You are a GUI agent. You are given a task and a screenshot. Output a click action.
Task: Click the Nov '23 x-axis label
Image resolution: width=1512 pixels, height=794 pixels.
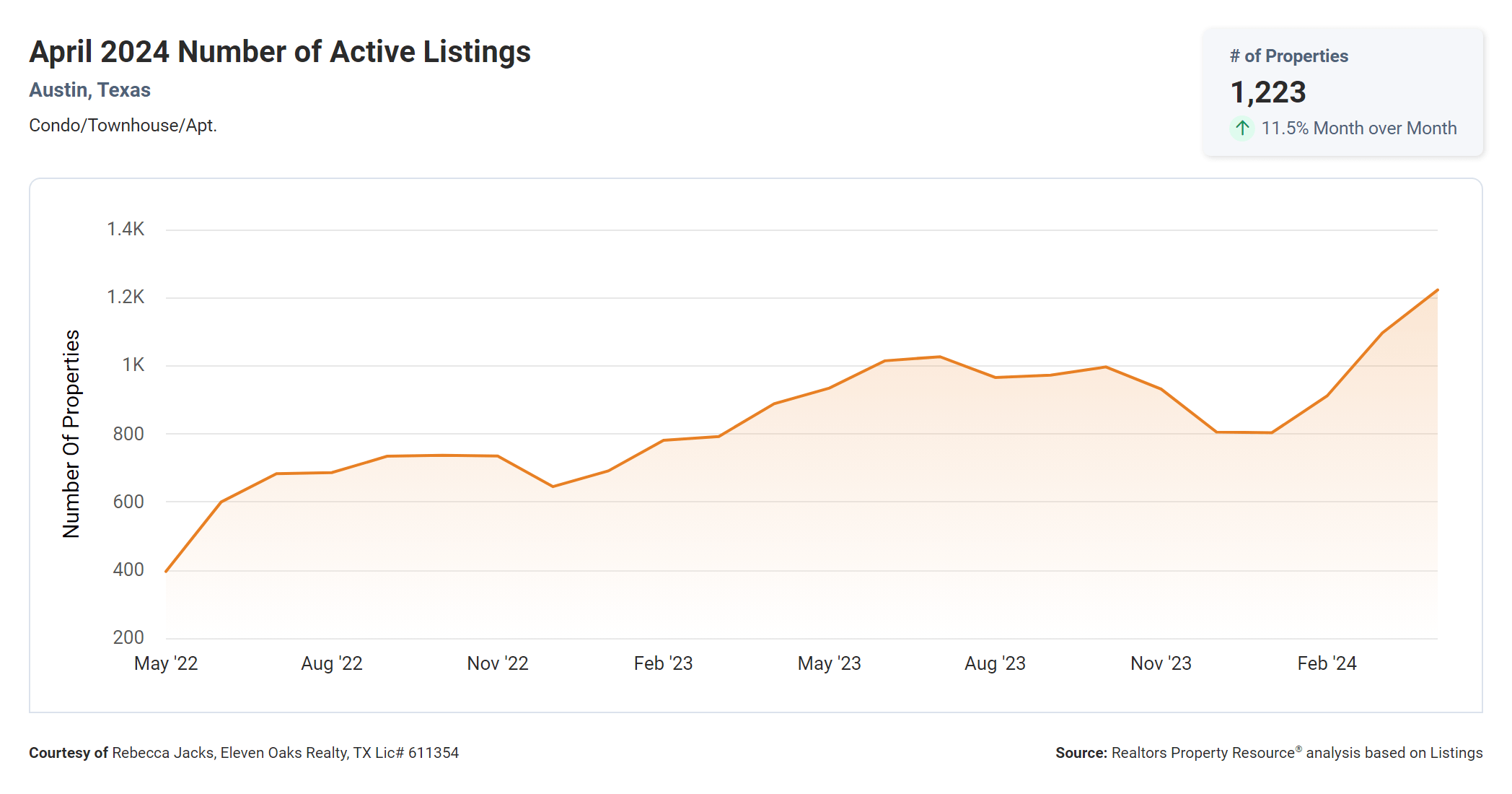pyautogui.click(x=1161, y=663)
